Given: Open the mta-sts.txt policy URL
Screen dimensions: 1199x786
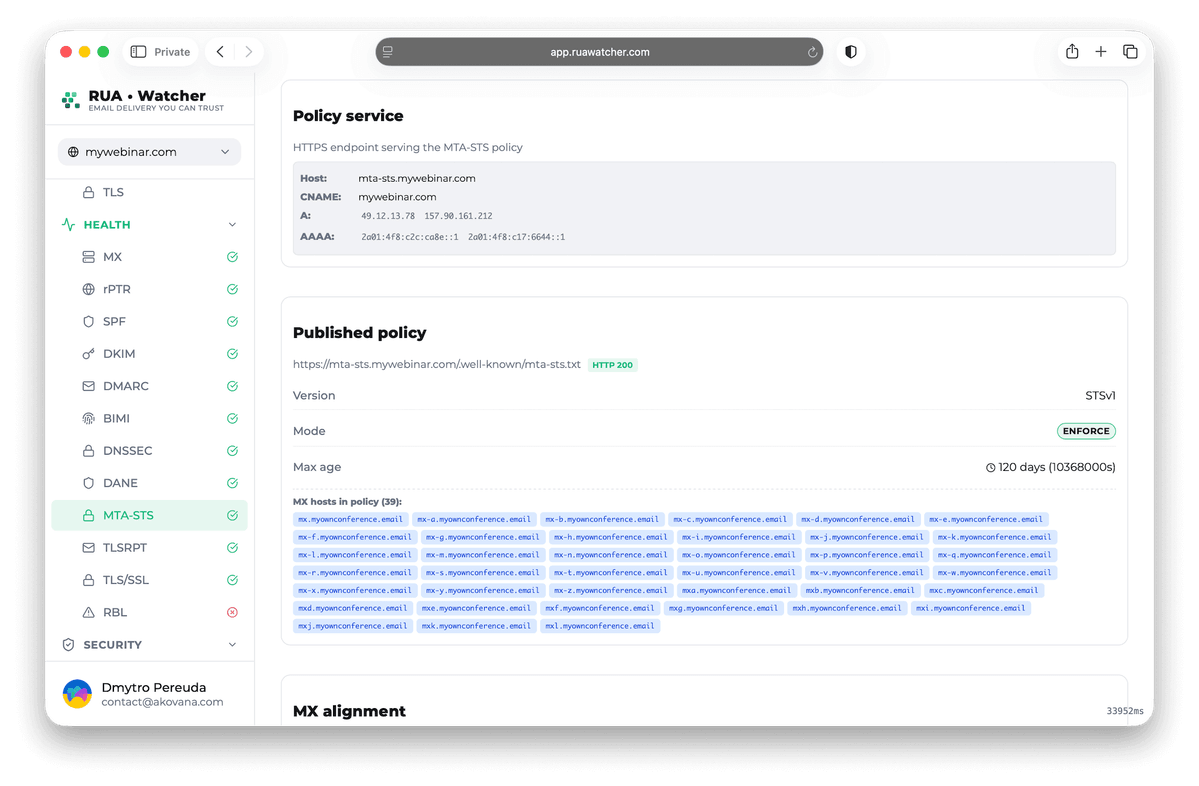Looking at the screenshot, I should coord(437,365).
